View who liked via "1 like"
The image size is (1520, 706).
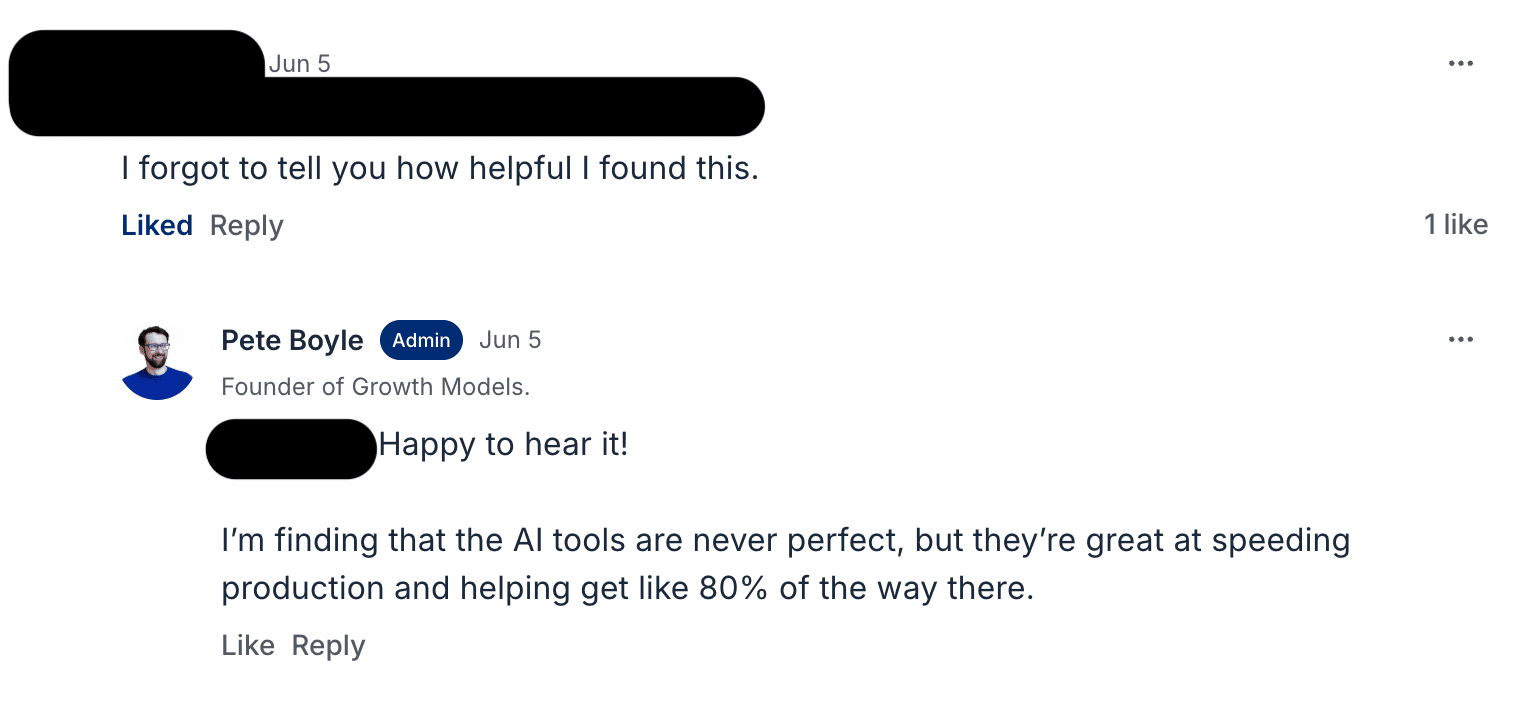1456,224
